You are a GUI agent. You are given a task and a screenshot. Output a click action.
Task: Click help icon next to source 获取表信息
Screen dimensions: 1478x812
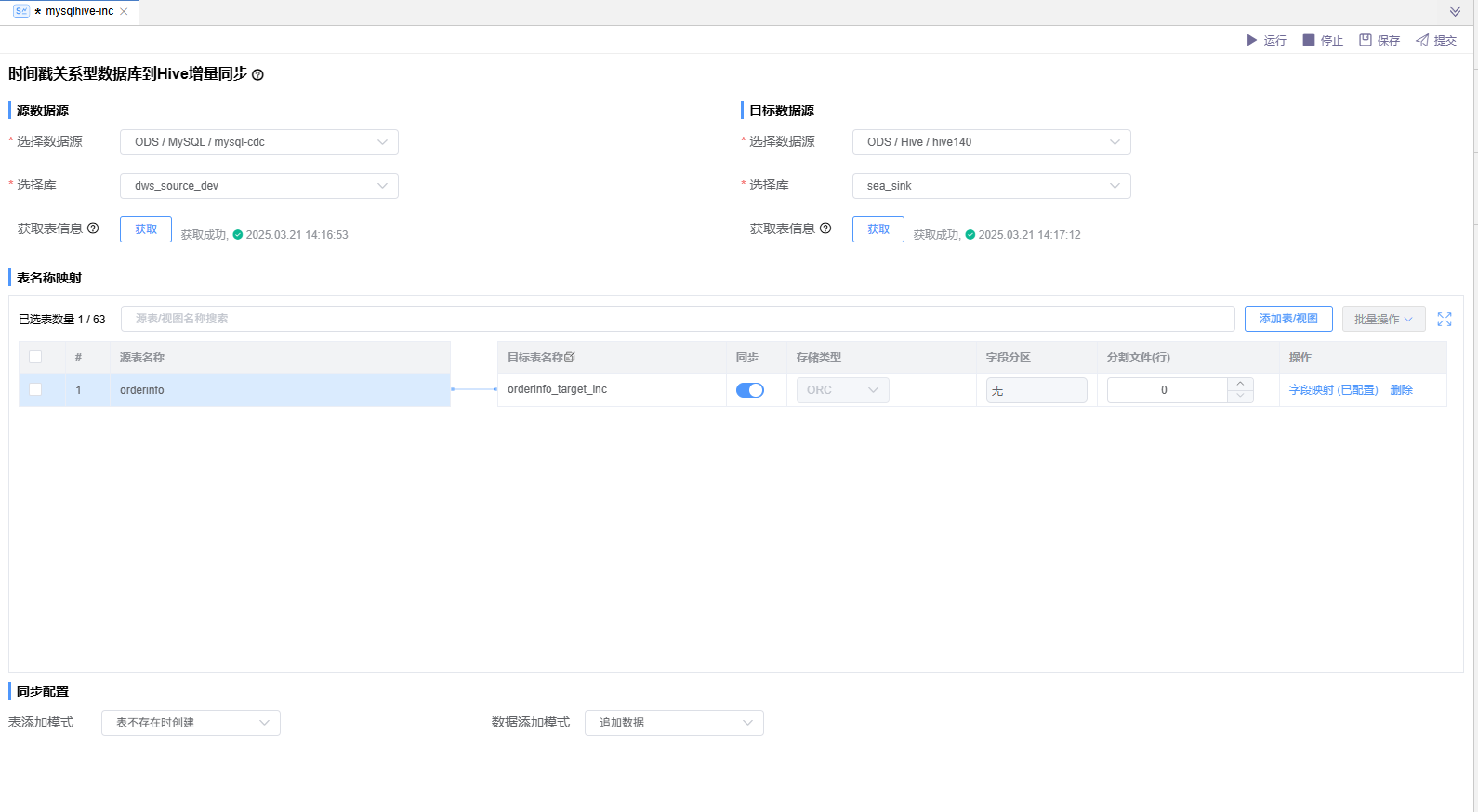[93, 229]
